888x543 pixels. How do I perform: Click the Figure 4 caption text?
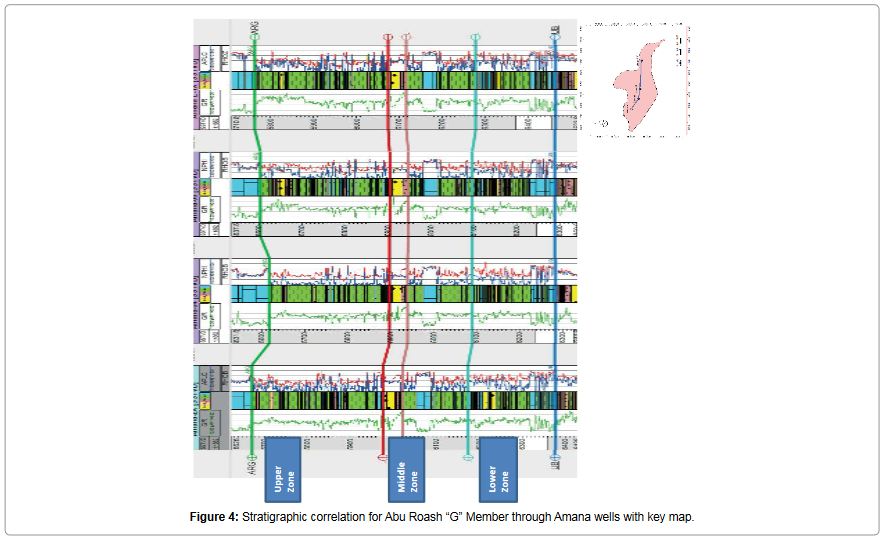click(442, 517)
